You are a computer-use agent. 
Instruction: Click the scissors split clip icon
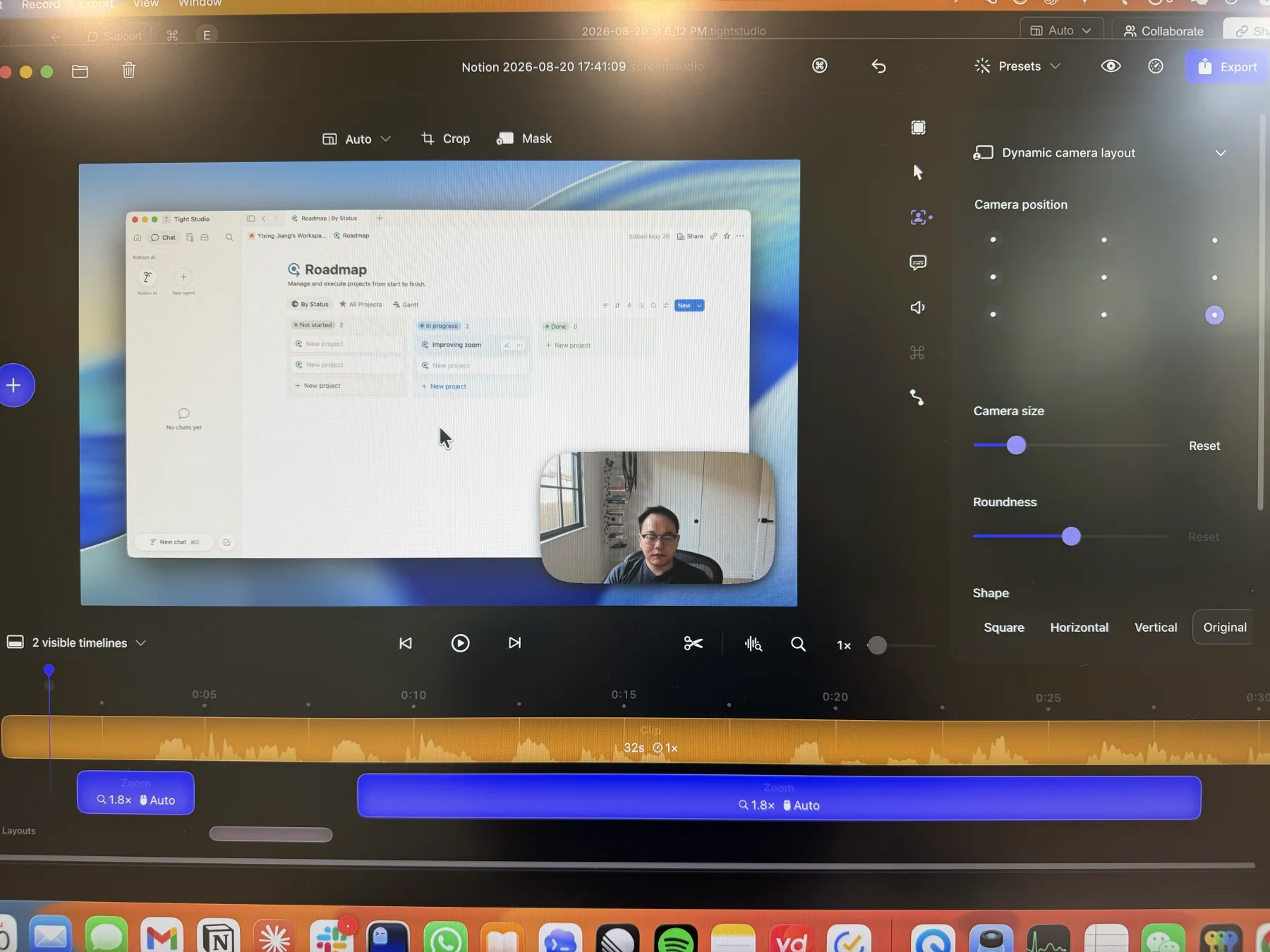point(693,643)
